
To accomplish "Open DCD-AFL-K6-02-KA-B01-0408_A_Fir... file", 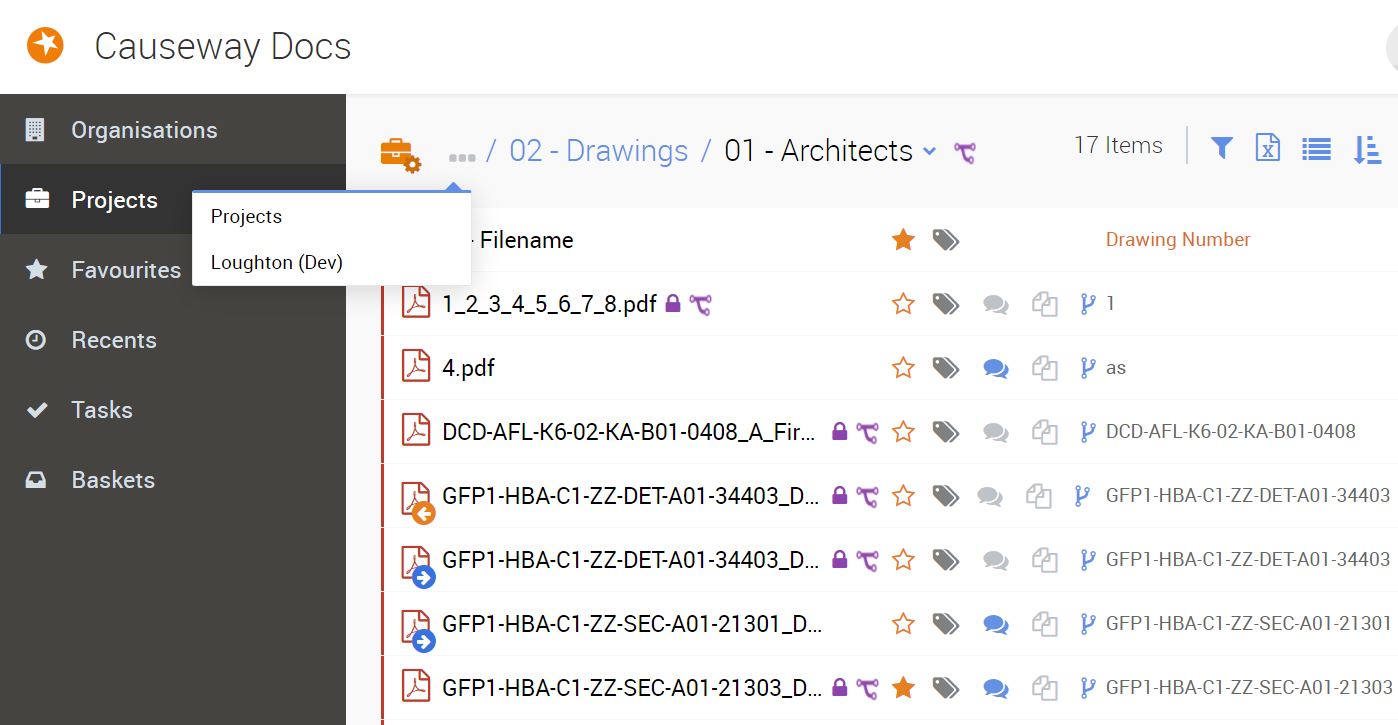I will (631, 432).
